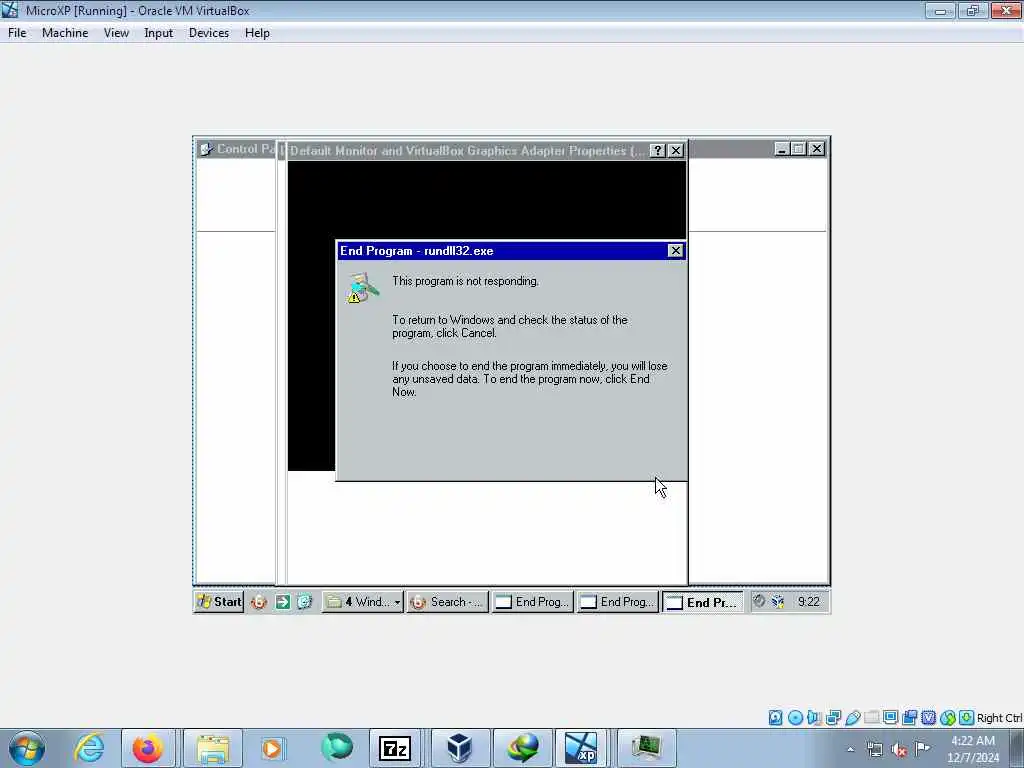1024x768 pixels.
Task: Click the host network tray icon
Action: click(x=875, y=750)
